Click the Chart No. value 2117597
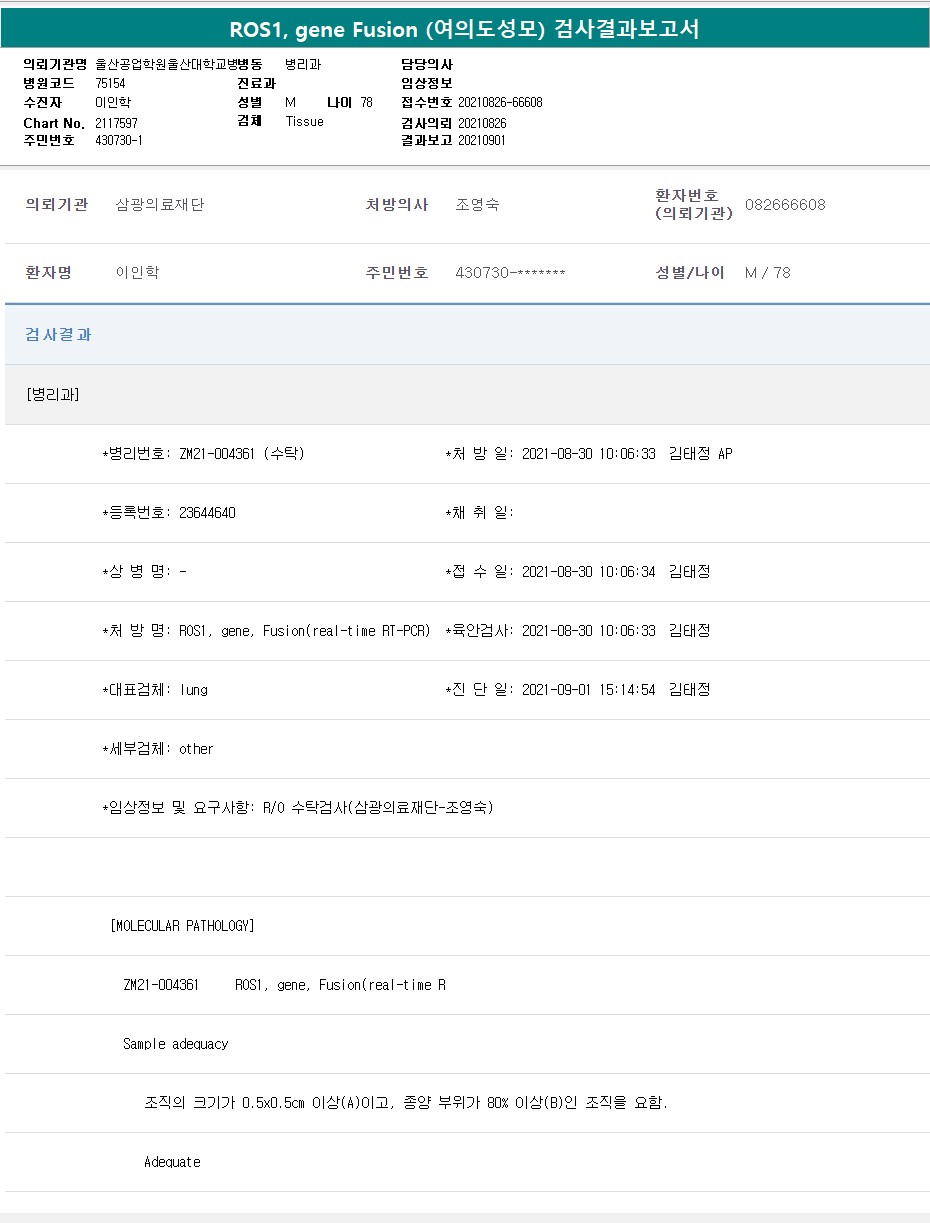930x1223 pixels. pos(116,122)
